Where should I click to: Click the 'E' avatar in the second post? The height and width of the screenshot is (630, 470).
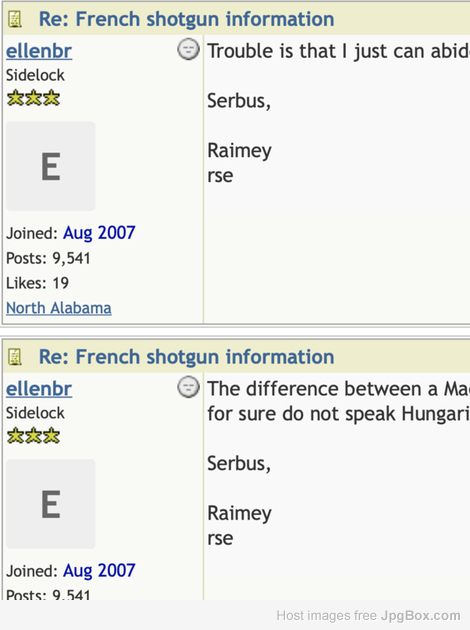click(x=51, y=504)
